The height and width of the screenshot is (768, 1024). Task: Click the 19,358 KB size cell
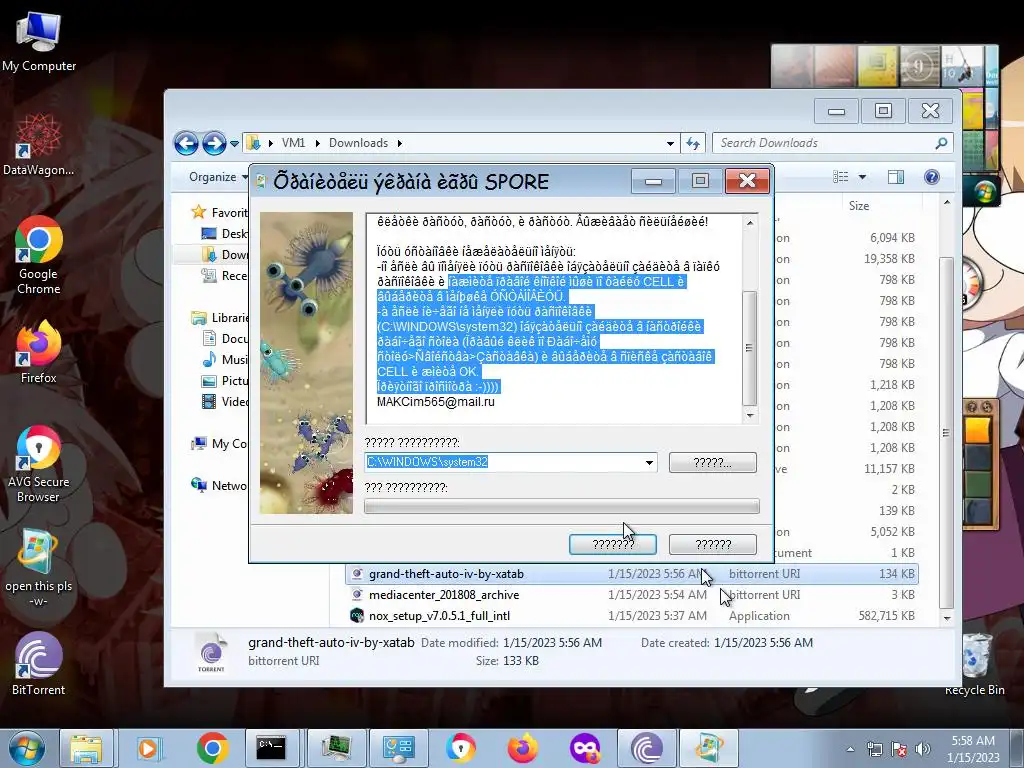click(889, 259)
